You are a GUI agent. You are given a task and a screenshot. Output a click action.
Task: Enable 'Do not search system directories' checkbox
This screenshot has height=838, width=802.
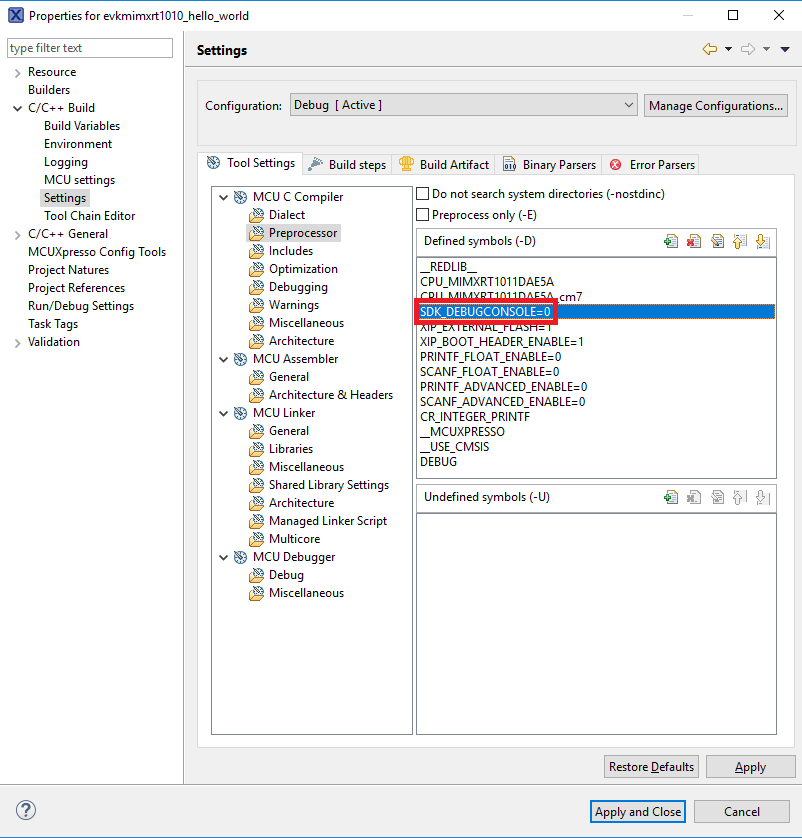point(423,194)
